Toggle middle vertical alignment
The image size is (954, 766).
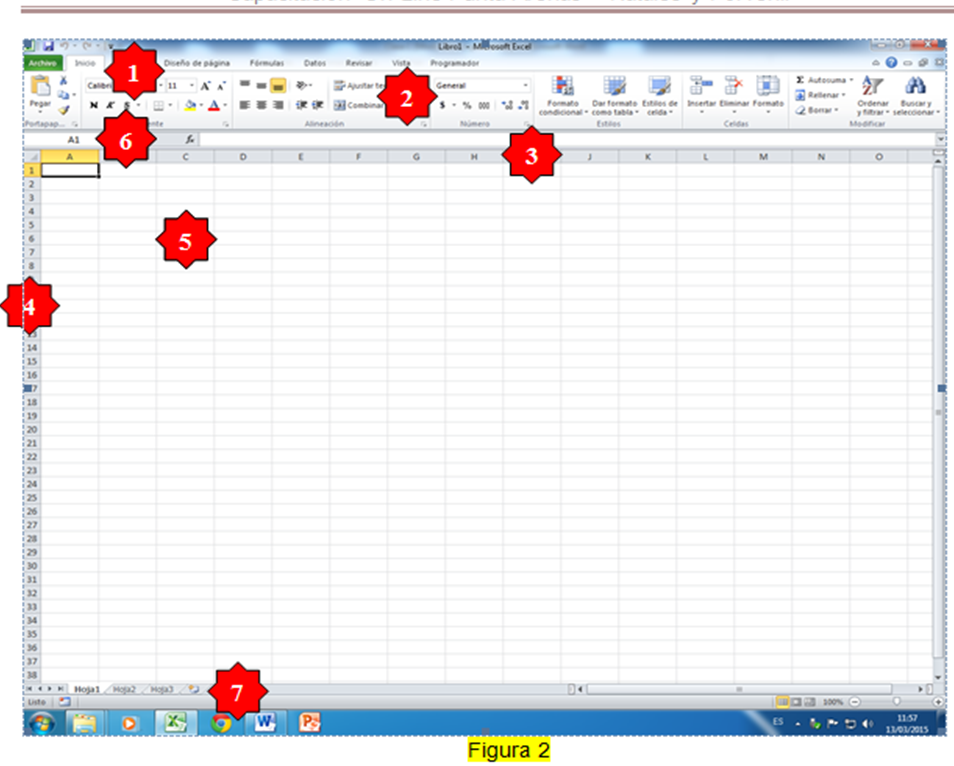click(x=261, y=86)
